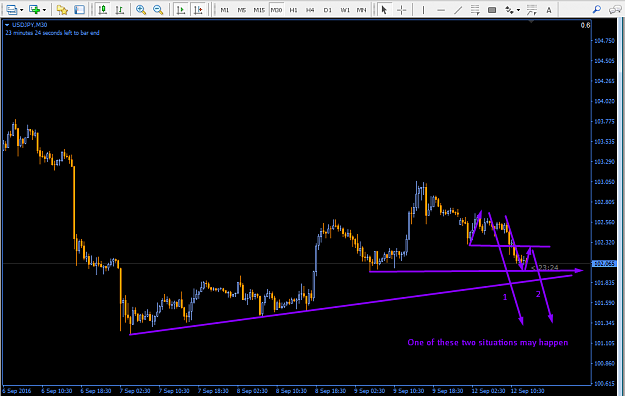Toggle chart auto scroll button

tap(181, 10)
